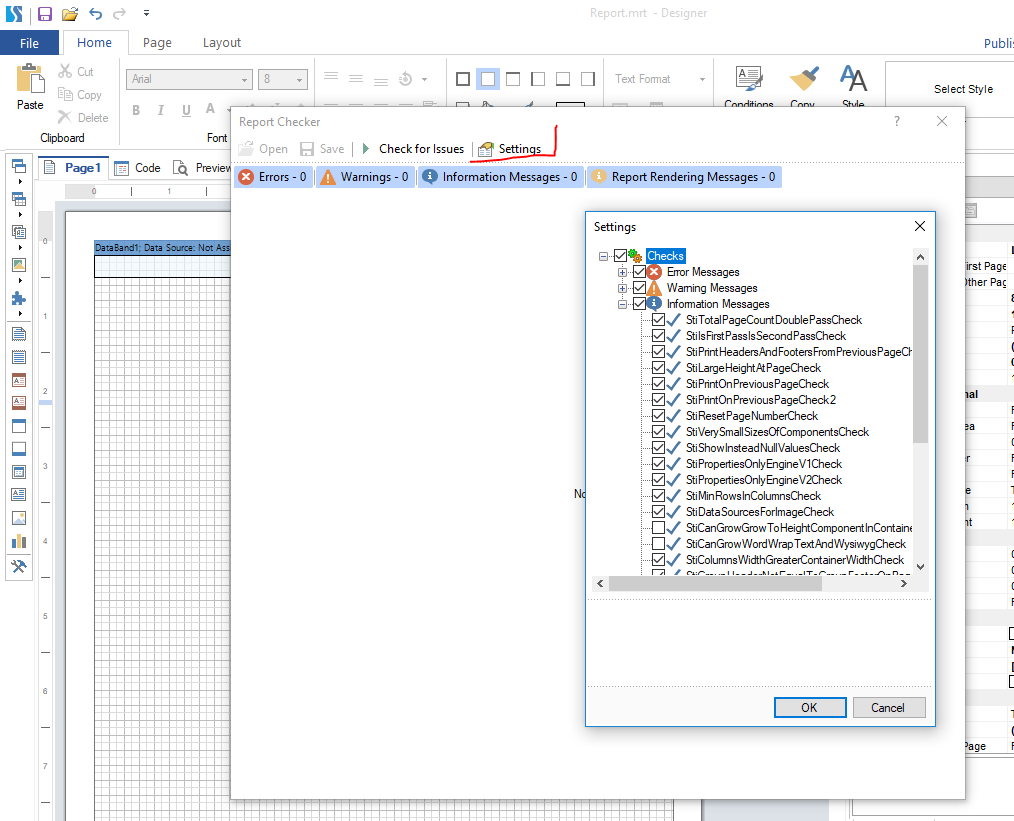This screenshot has height=821, width=1014.
Task: Click the horizontal scrollbar in Settings tree
Action: point(715,584)
